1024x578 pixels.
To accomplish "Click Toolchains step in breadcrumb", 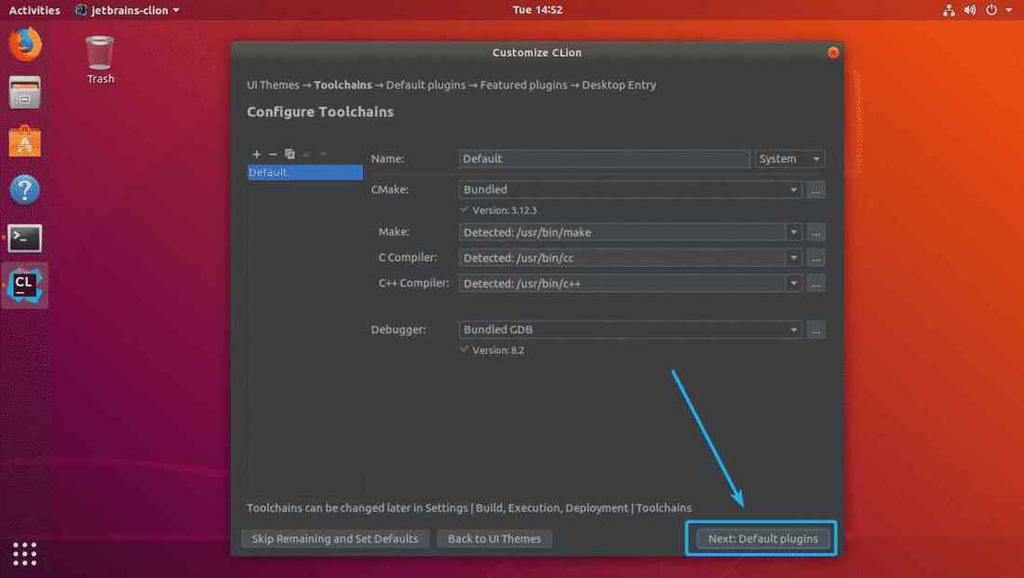I will 343,85.
